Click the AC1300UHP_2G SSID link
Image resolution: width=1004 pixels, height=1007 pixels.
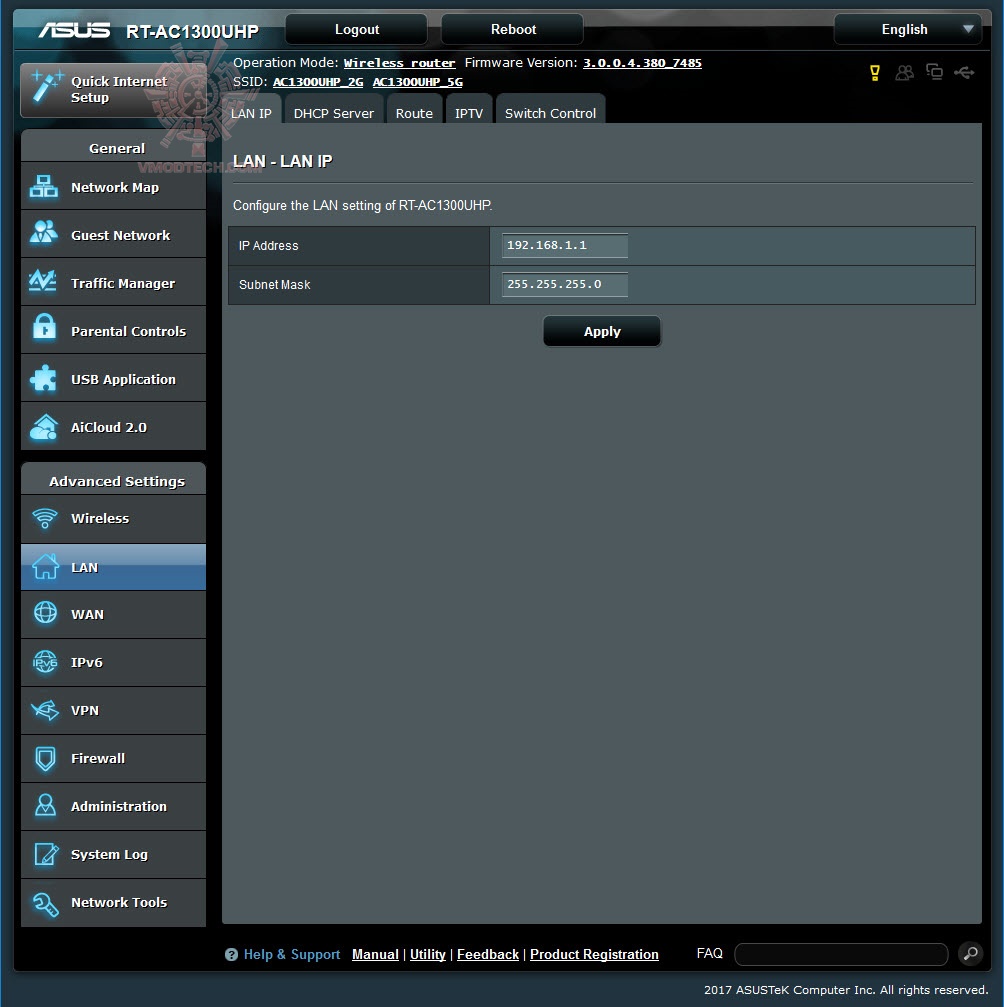click(318, 82)
